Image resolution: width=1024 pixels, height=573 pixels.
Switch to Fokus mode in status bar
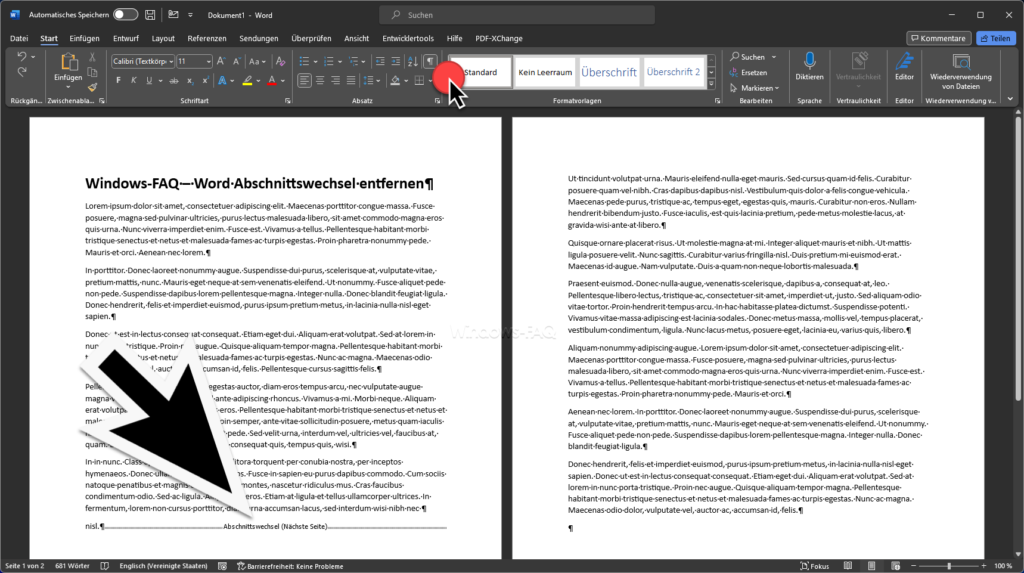click(x=814, y=566)
